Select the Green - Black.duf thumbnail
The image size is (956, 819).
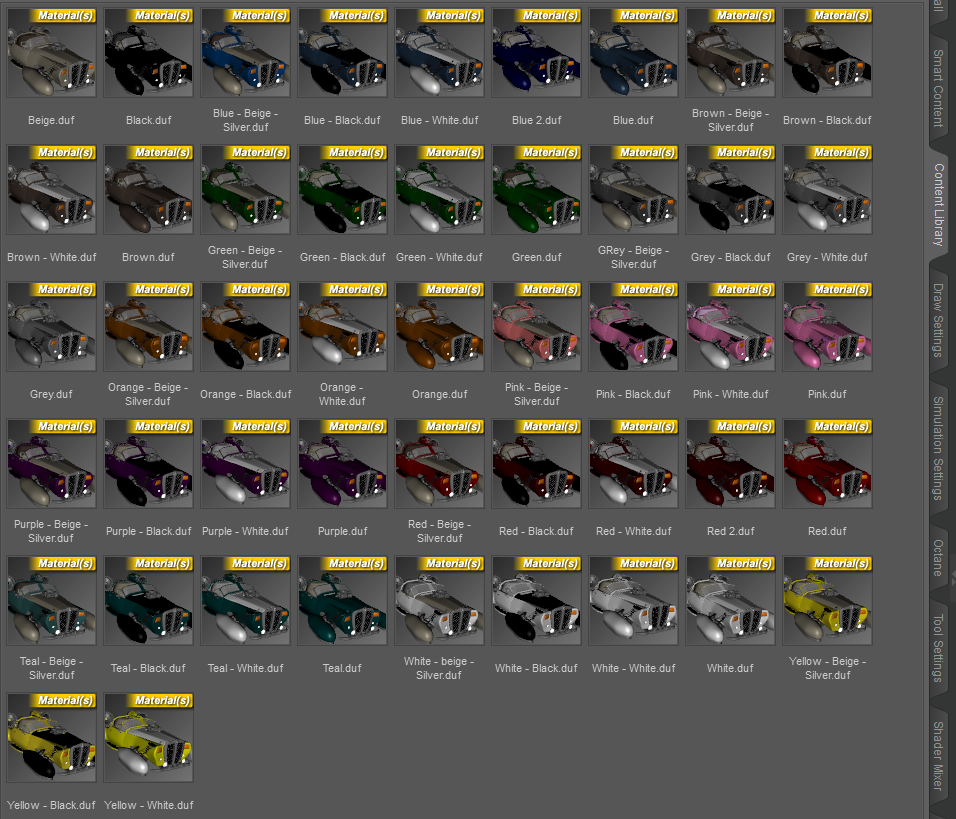pyautogui.click(x=342, y=190)
